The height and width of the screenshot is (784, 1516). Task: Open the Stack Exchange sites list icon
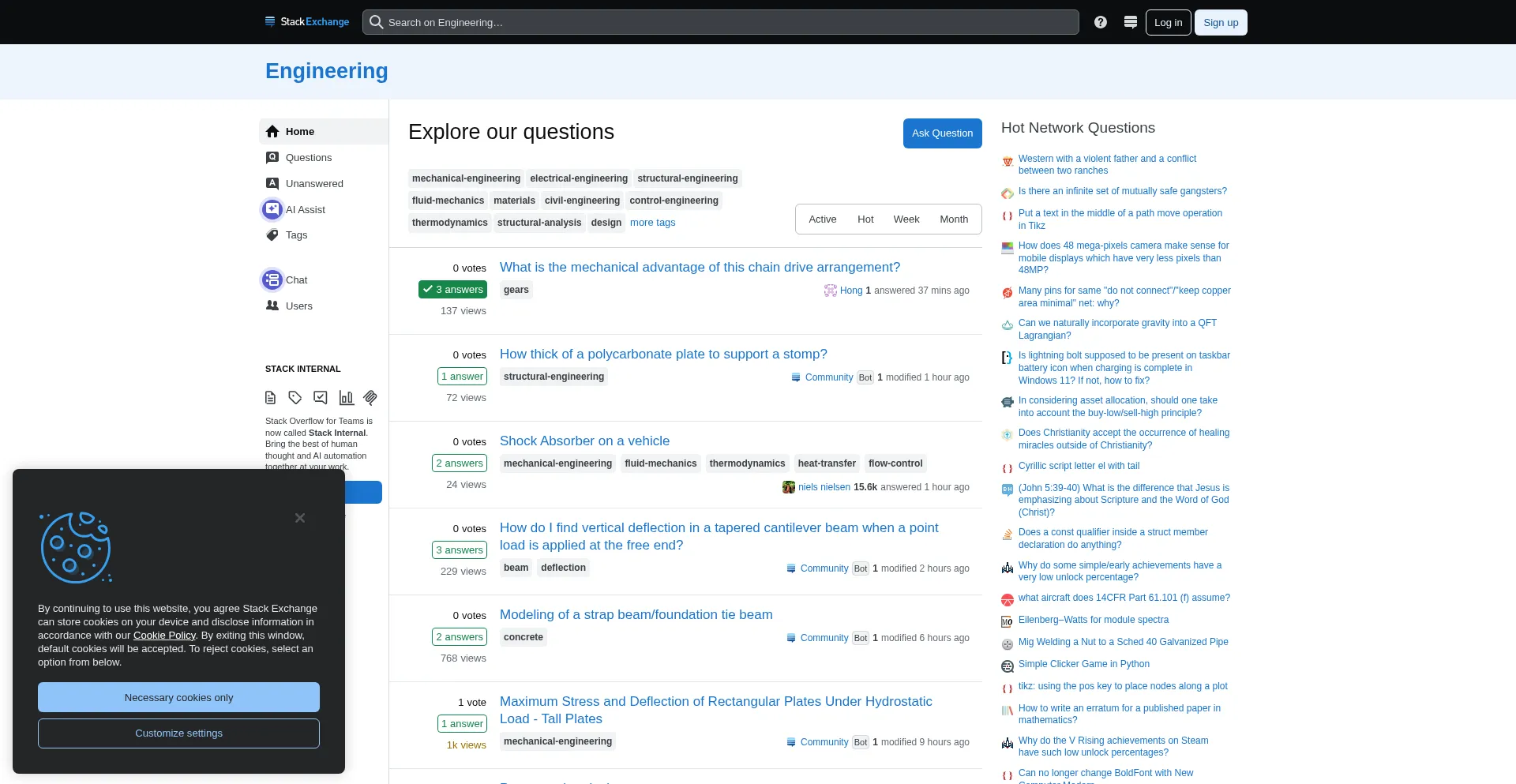(x=1131, y=21)
